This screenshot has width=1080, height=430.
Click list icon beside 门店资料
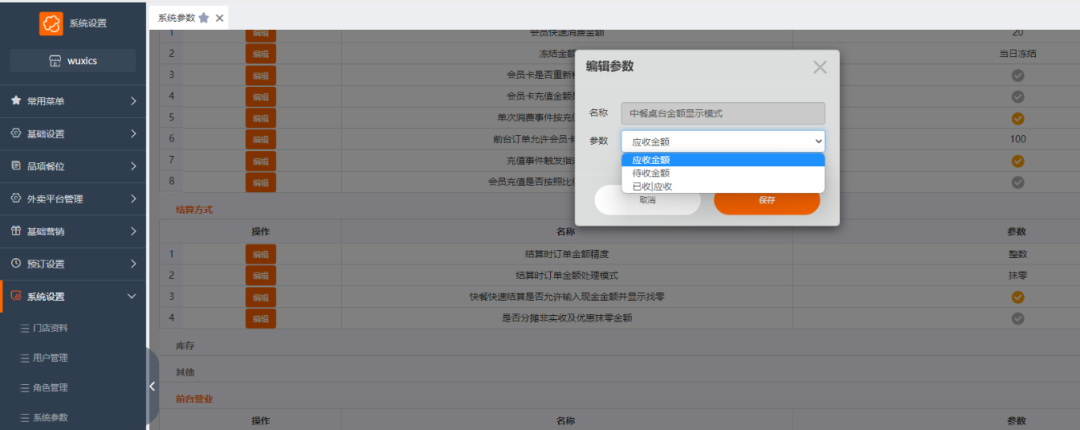(x=25, y=328)
